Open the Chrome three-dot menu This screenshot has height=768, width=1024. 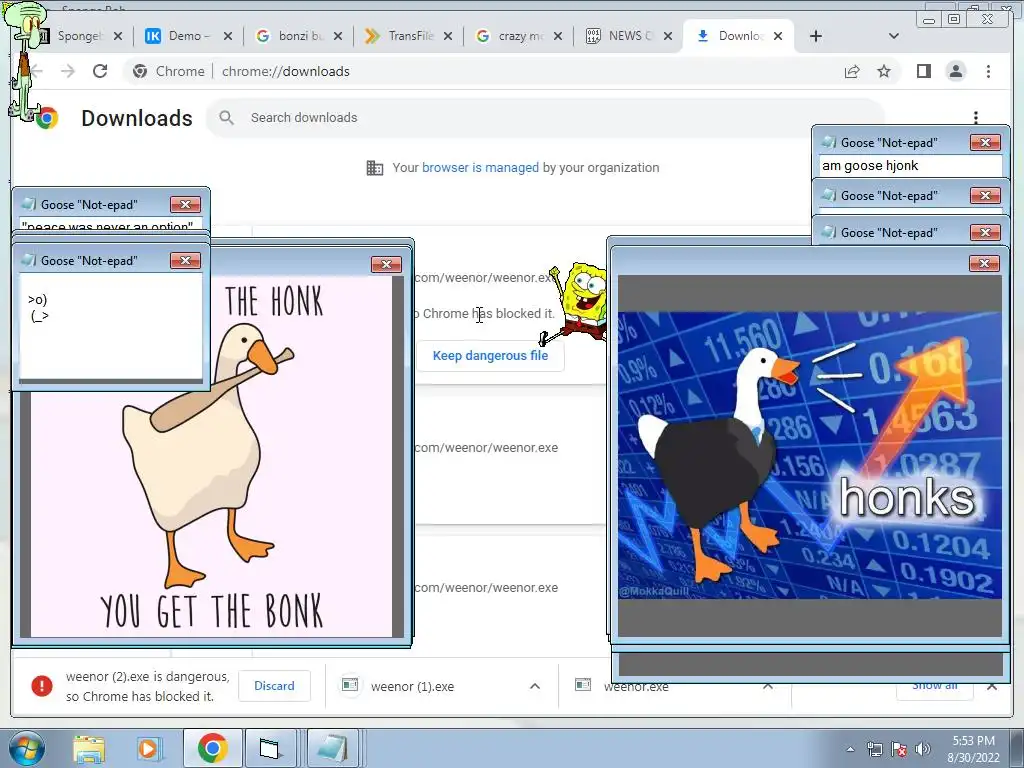click(x=988, y=71)
